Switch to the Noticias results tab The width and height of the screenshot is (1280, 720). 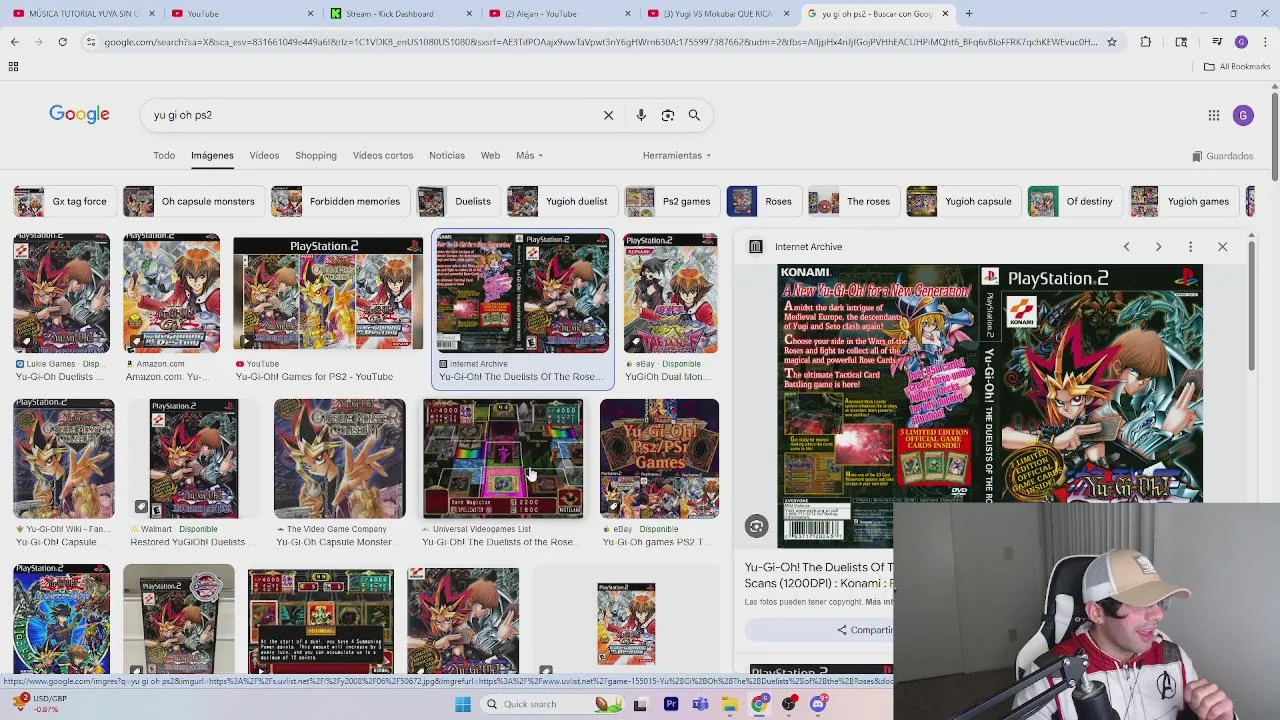(x=447, y=155)
